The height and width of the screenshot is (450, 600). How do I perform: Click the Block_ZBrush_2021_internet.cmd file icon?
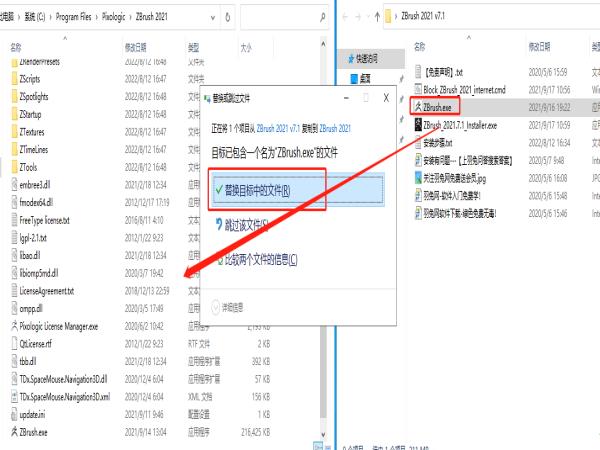pyautogui.click(x=418, y=90)
